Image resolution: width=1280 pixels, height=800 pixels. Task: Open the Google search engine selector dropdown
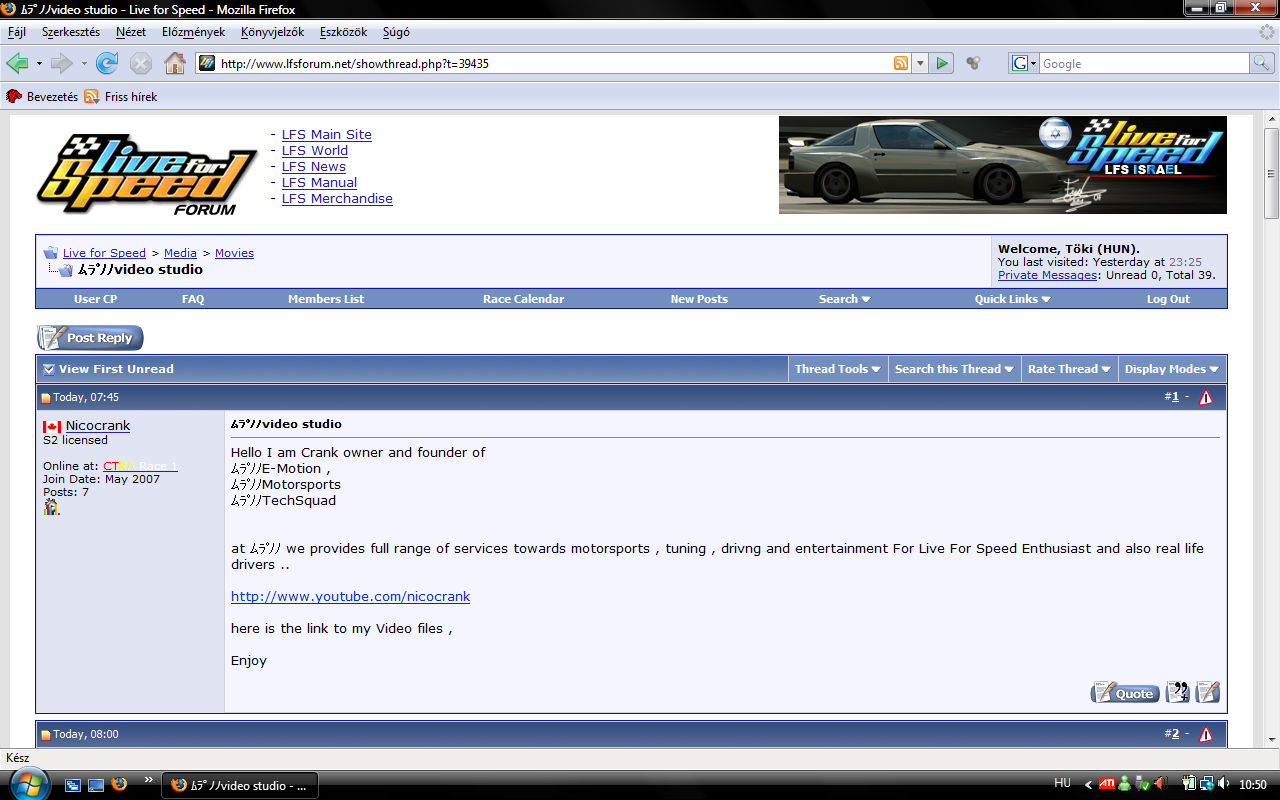1023,63
